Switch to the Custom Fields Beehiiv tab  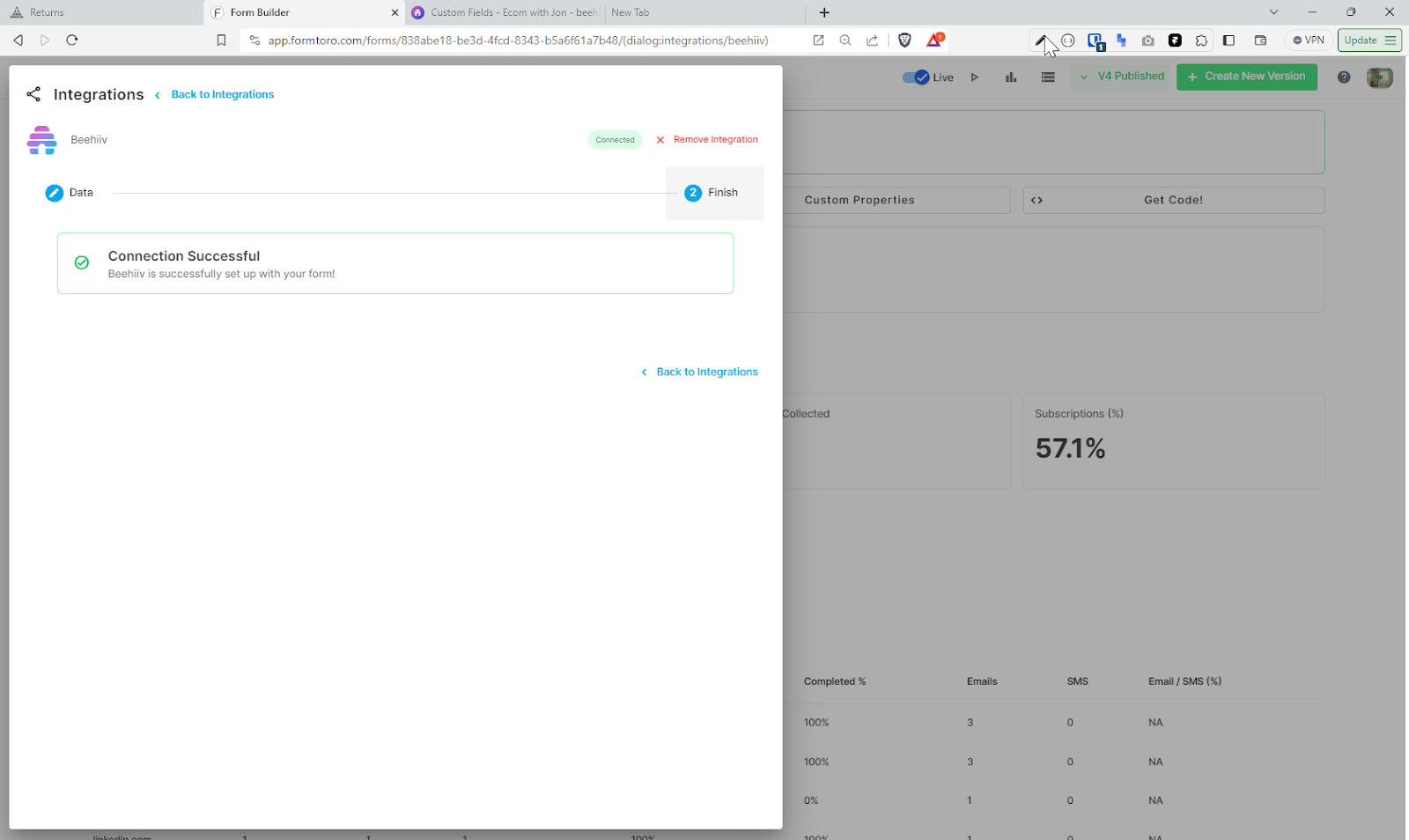pos(505,12)
